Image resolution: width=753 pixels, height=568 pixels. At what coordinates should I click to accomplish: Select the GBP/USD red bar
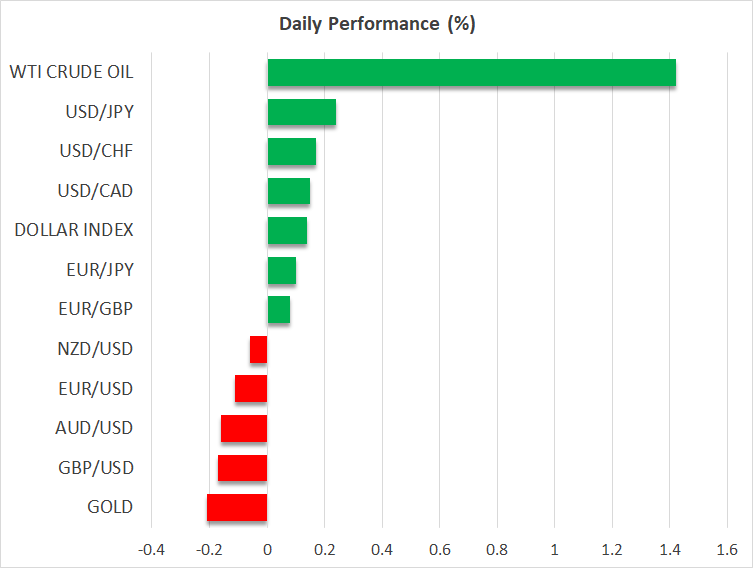[242, 468]
